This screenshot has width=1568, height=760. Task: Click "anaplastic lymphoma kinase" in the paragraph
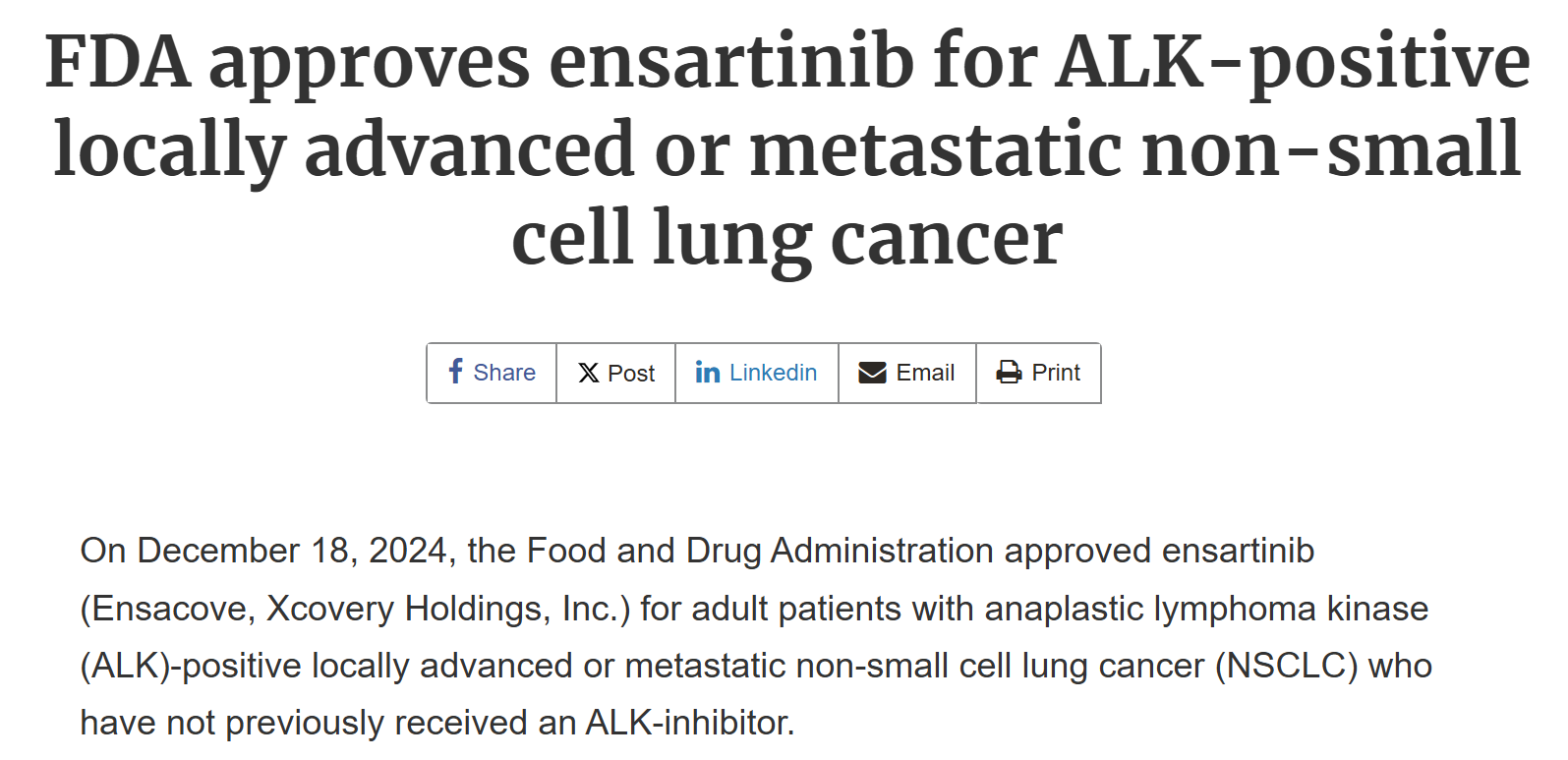1206,609
